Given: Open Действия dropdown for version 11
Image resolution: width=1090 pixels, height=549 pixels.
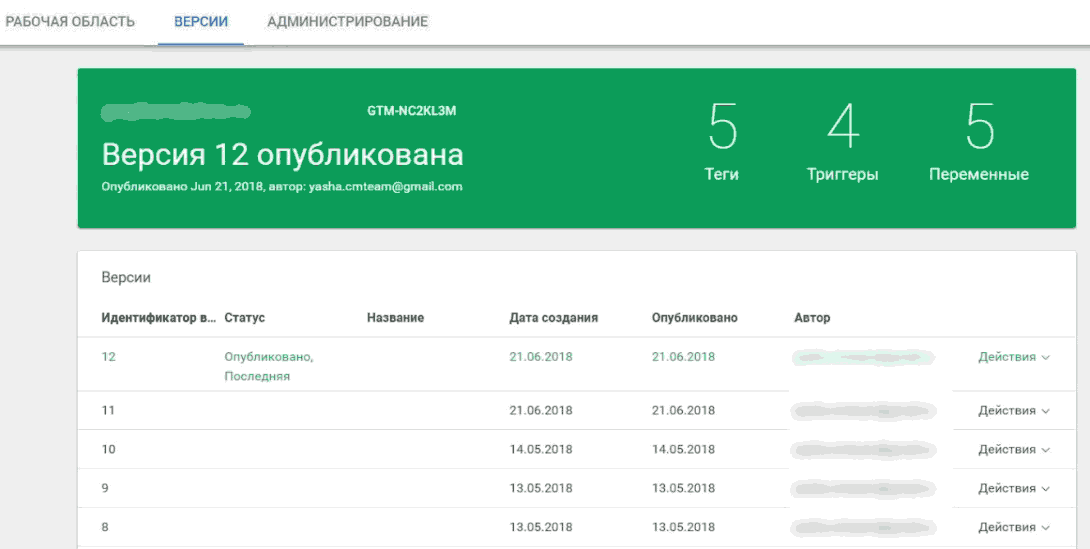Looking at the screenshot, I should pos(1014,411).
